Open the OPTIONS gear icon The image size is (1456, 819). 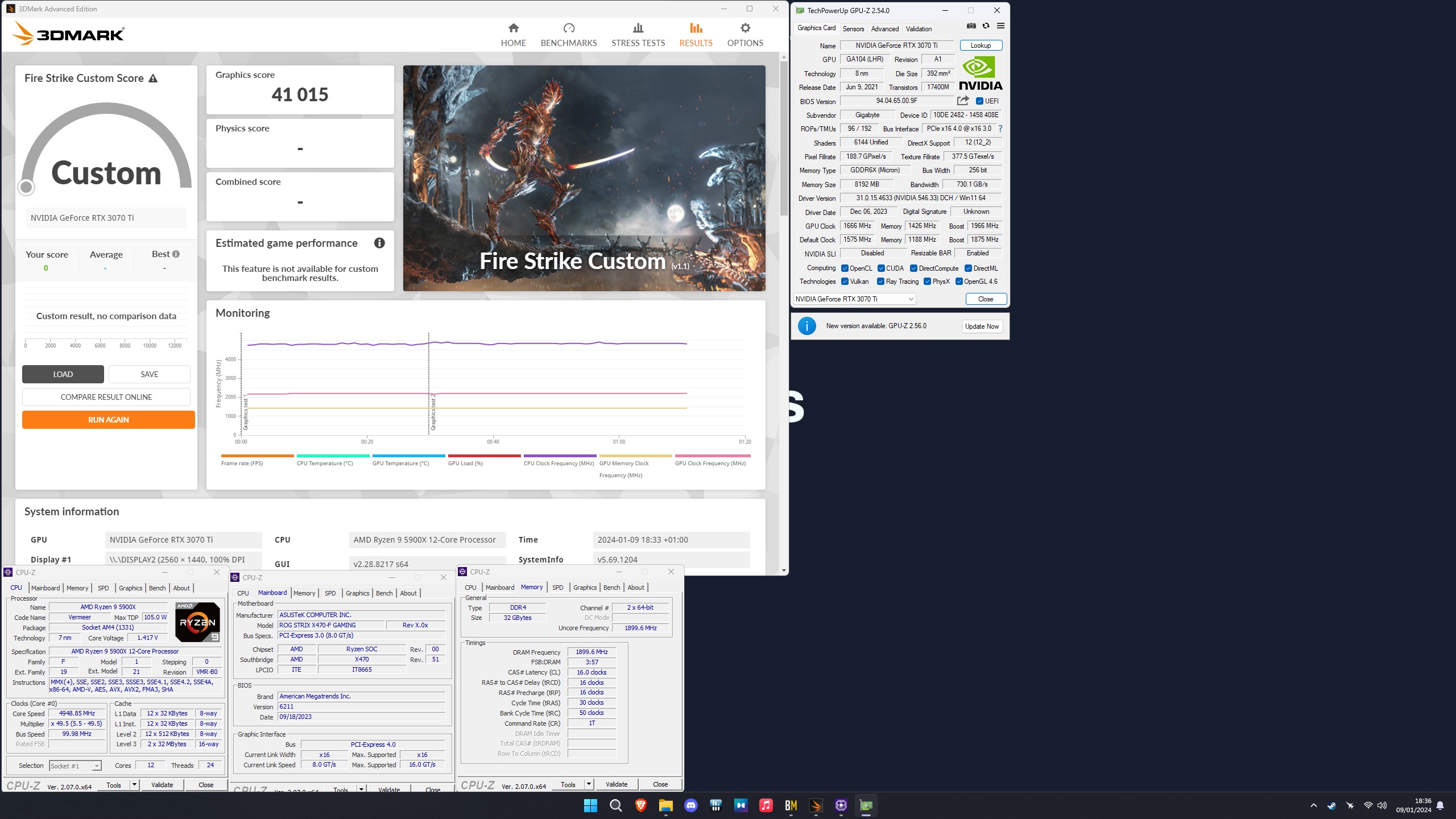745,28
